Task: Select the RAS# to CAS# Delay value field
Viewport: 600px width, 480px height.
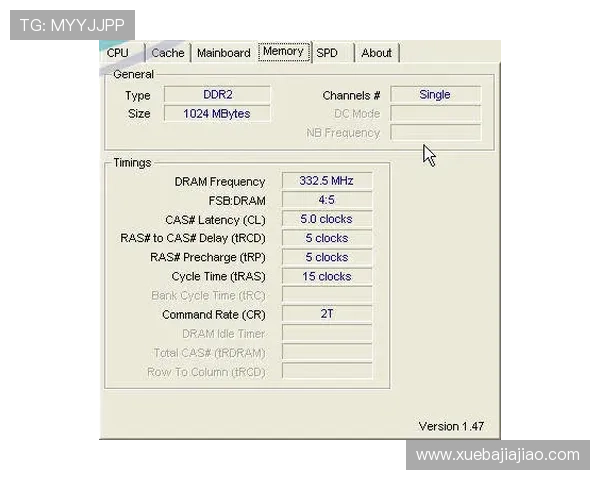Action: coord(327,238)
